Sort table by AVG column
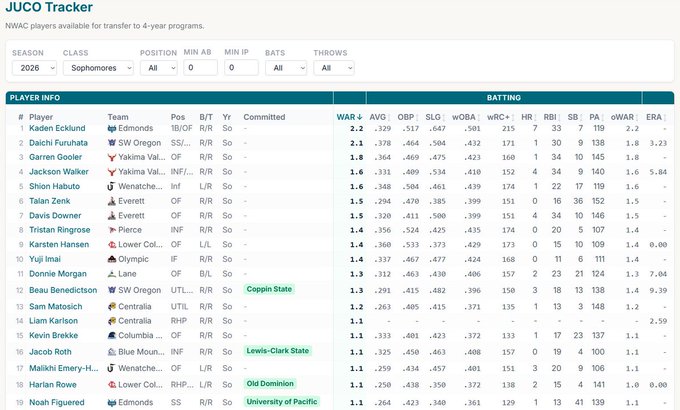 [x=379, y=117]
